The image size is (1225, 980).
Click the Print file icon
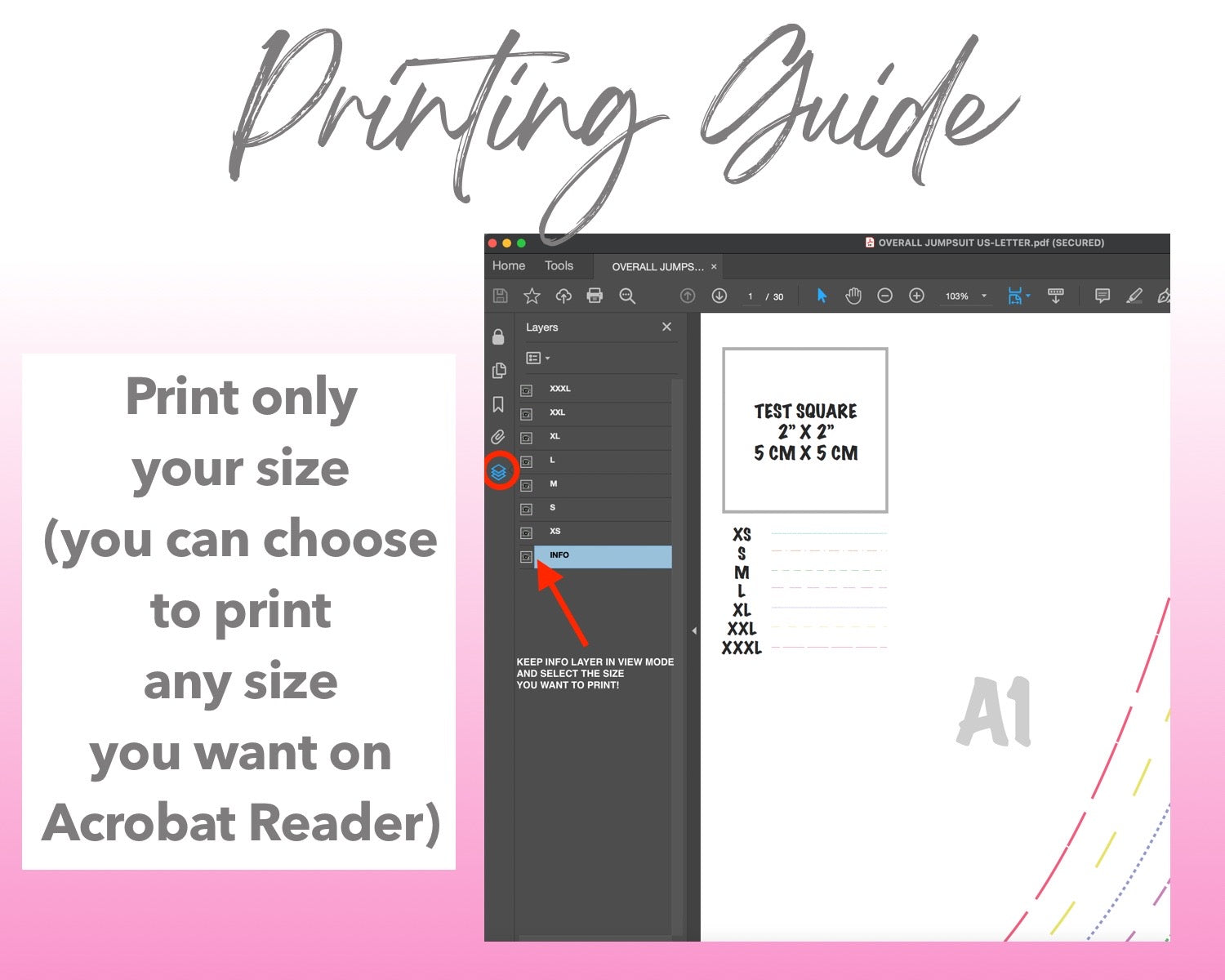pyautogui.click(x=595, y=296)
